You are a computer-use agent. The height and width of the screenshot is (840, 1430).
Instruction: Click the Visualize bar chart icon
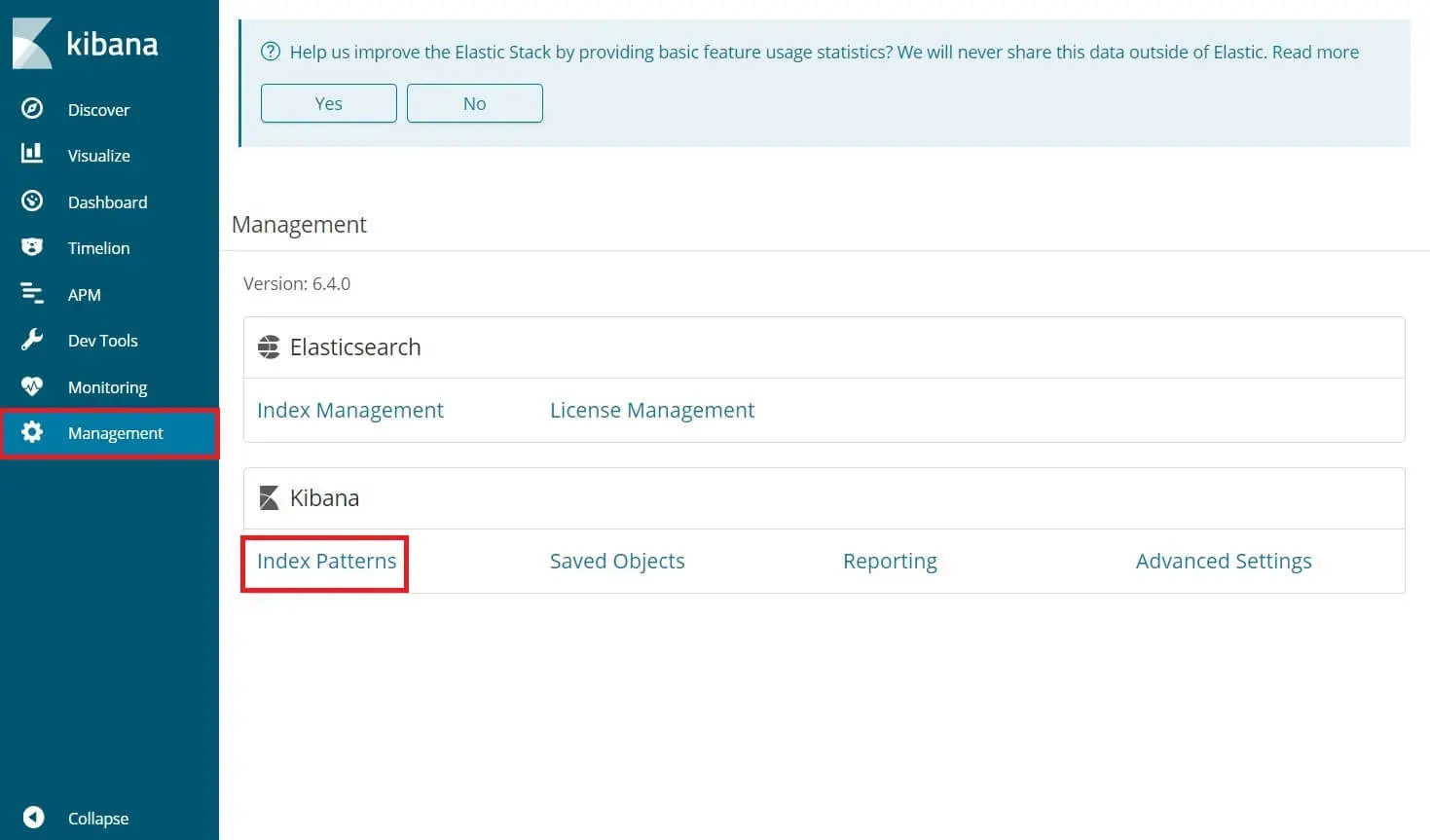pos(32,153)
